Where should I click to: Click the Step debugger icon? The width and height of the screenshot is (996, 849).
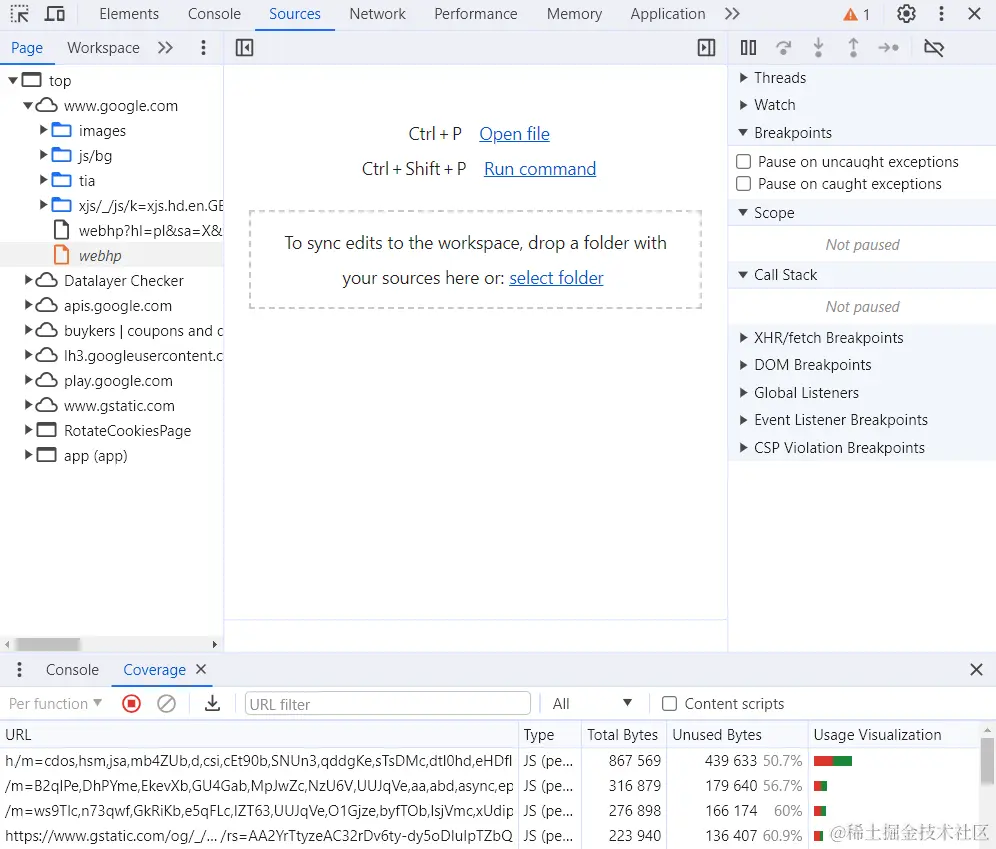click(888, 48)
